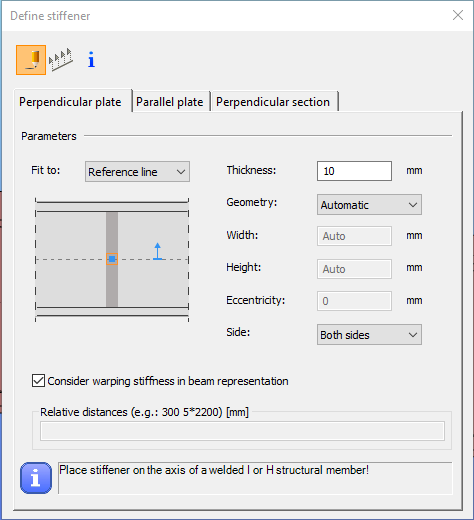Click the Width Auto field
Viewport: 474px width, 520px height.
point(354,236)
